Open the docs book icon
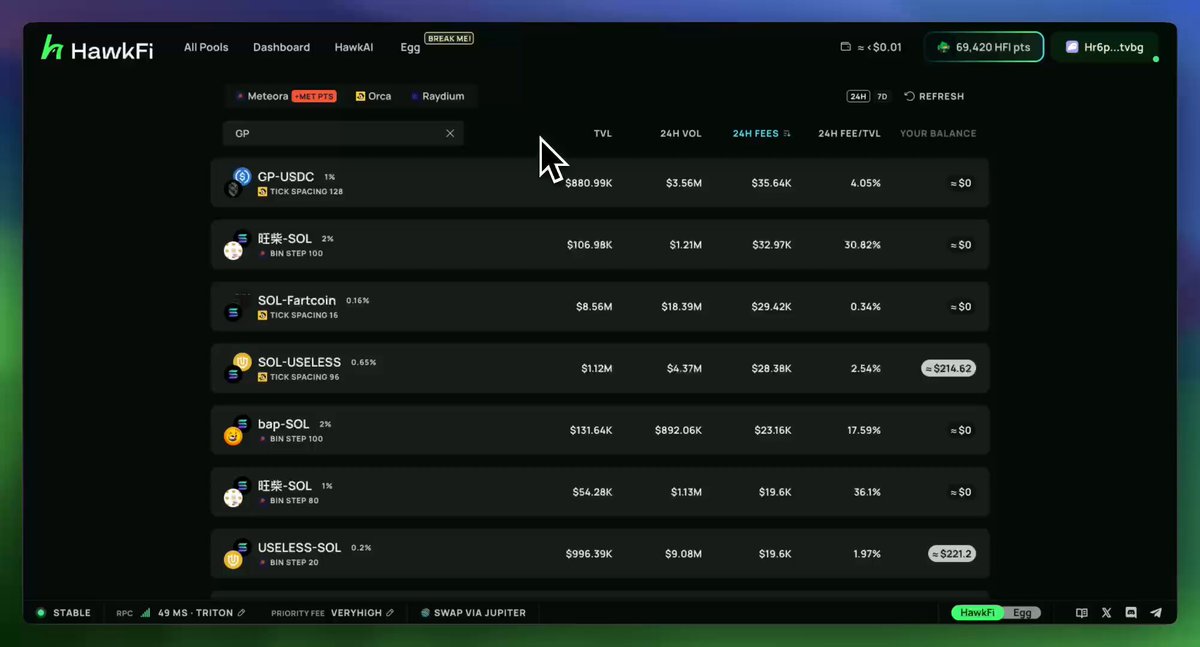 (x=1082, y=613)
